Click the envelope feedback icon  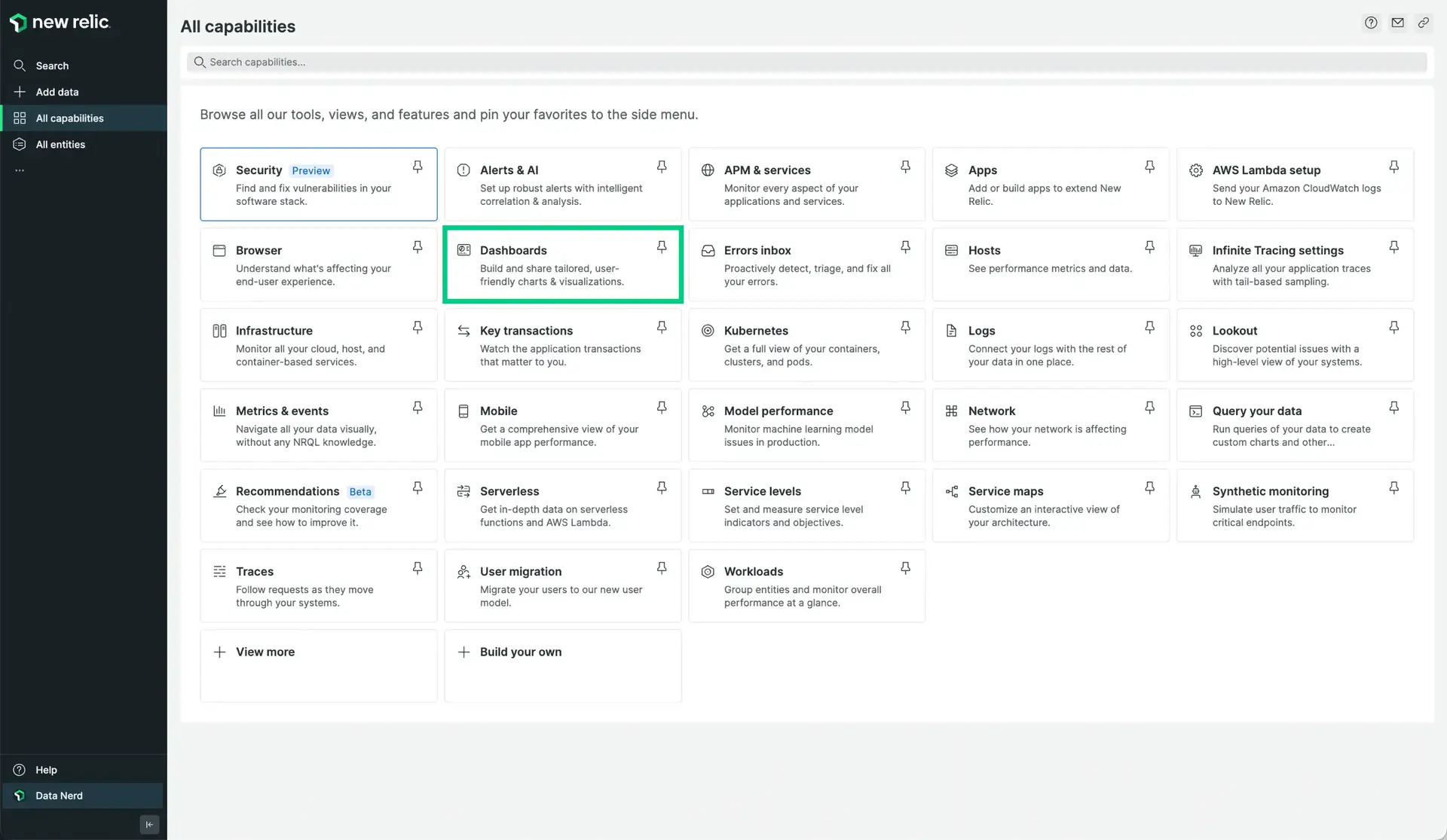click(1397, 23)
